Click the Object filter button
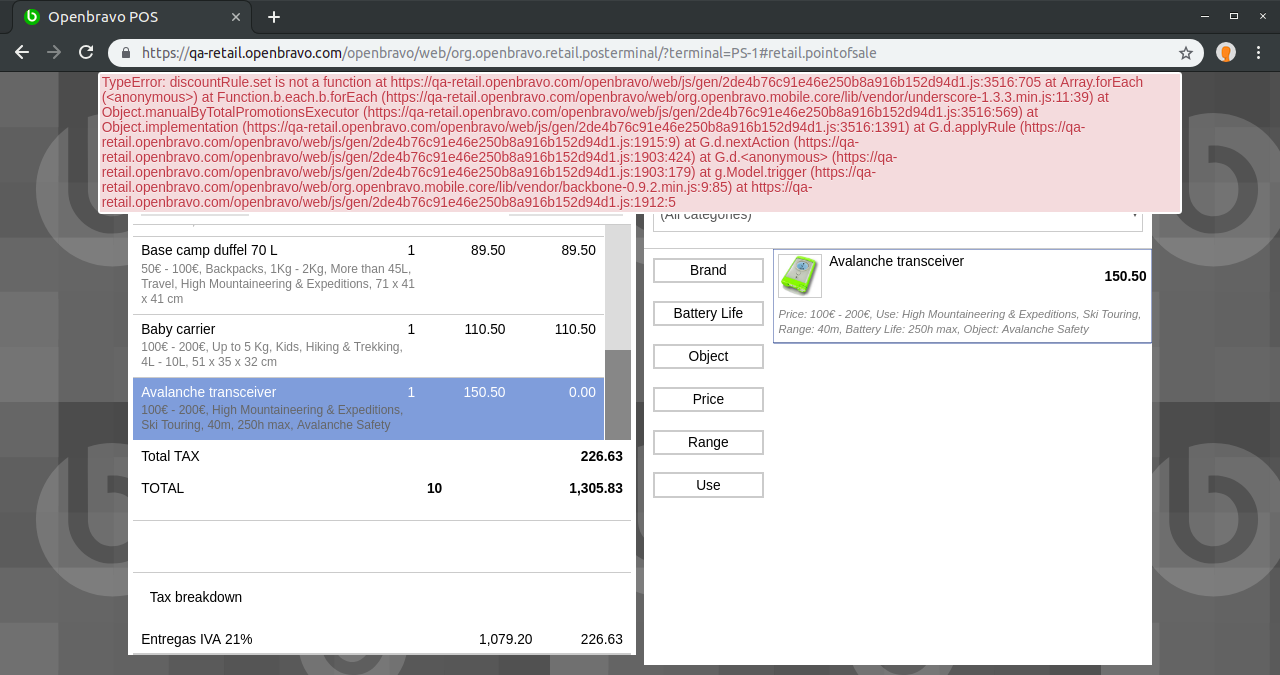Image resolution: width=1280 pixels, height=675 pixels. [x=708, y=356]
